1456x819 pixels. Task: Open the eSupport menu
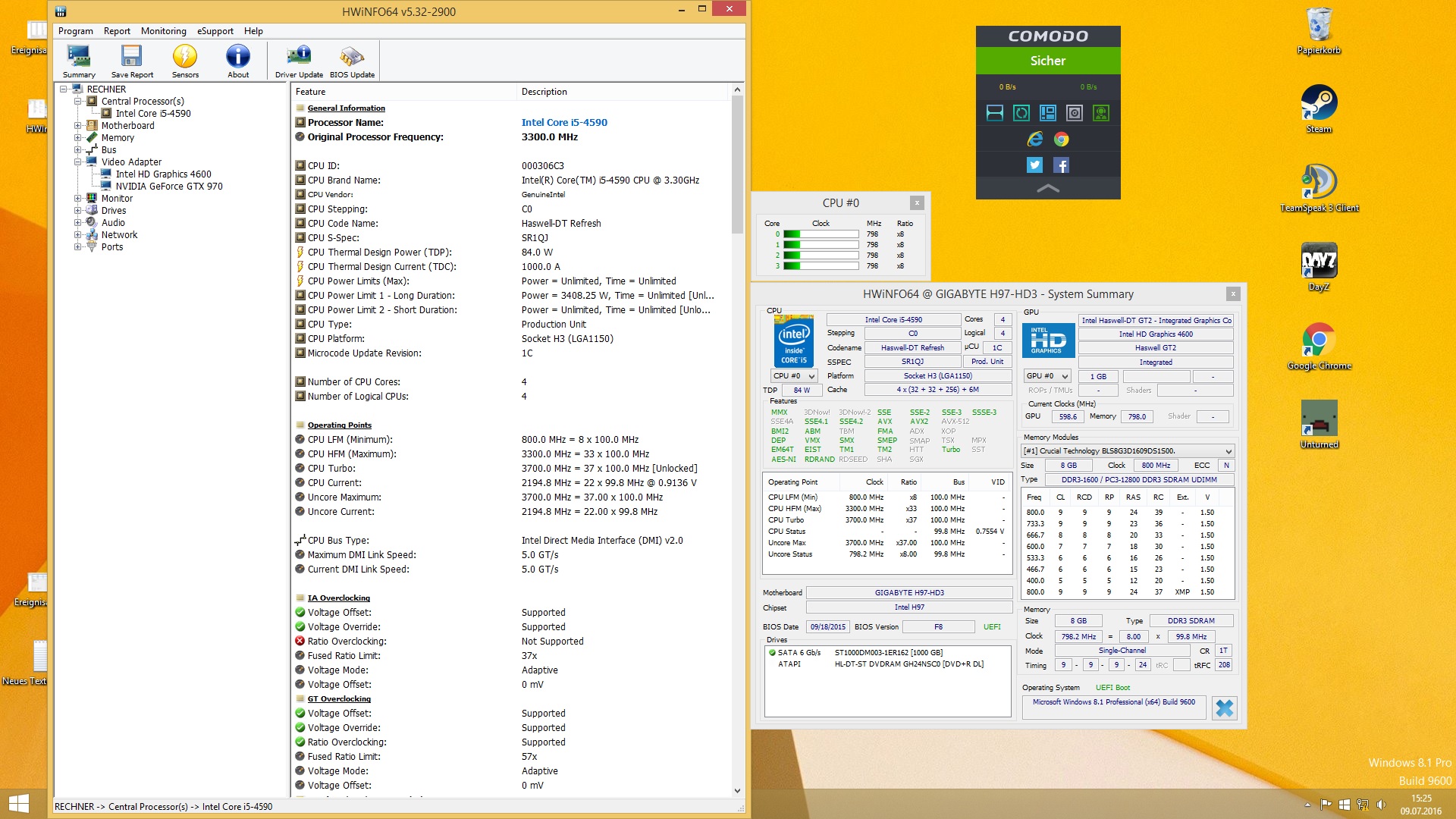point(215,31)
